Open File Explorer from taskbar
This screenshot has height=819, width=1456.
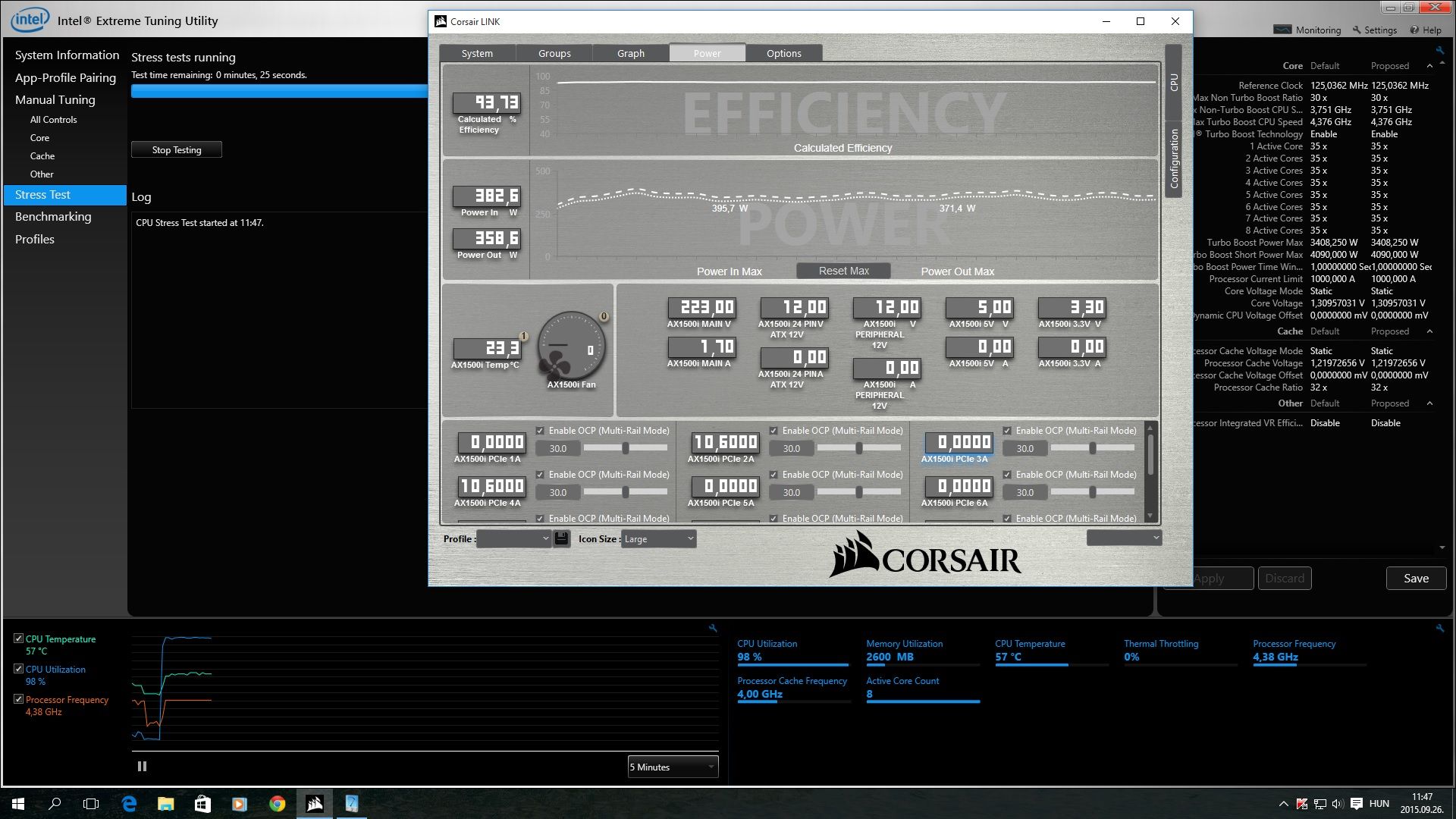[x=165, y=804]
